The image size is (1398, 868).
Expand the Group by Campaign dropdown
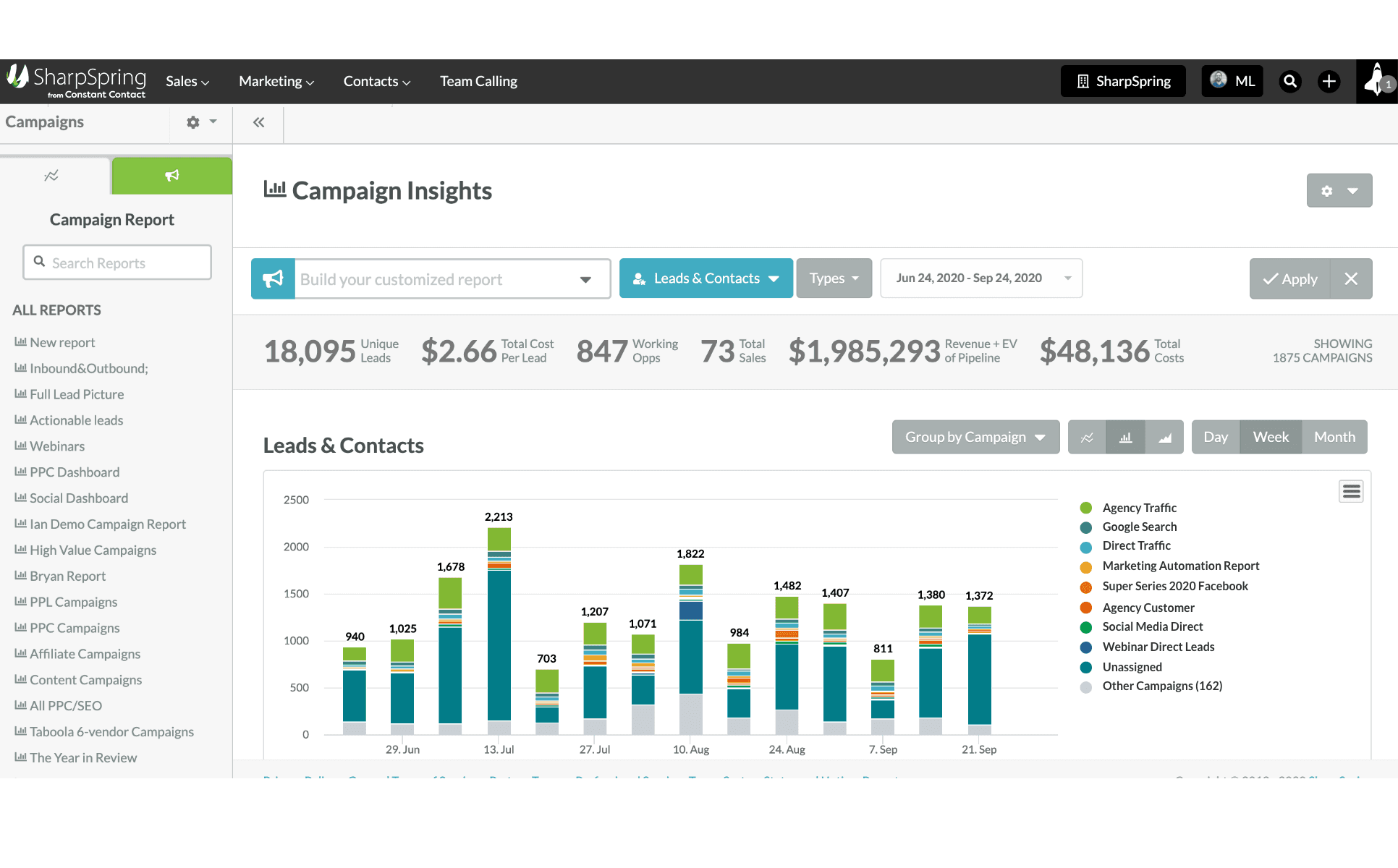tap(975, 437)
